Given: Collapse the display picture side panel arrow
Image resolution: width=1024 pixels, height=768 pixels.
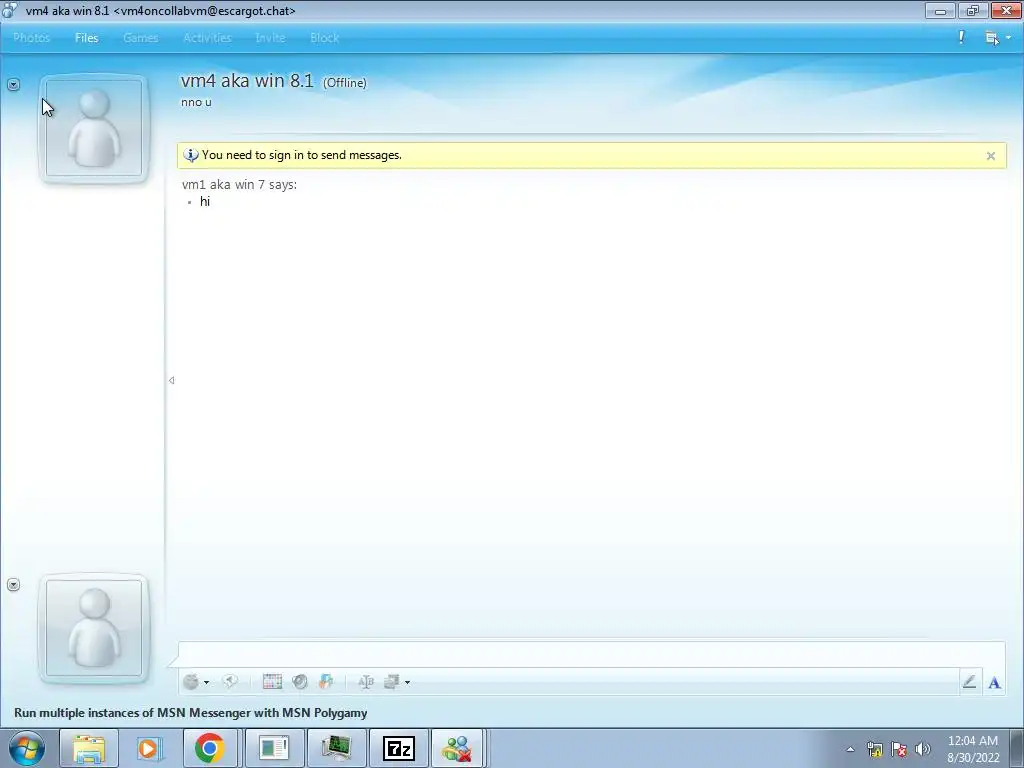Looking at the screenshot, I should [x=171, y=380].
